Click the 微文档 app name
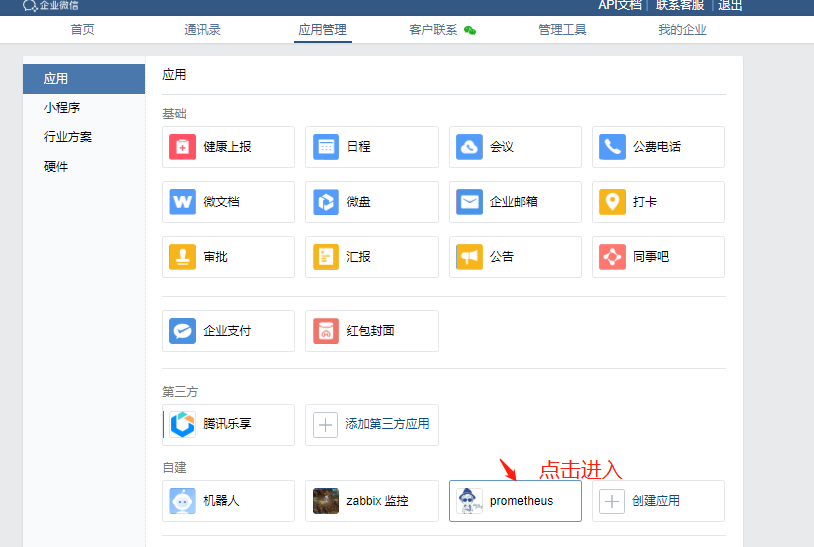This screenshot has height=547, width=814. (x=221, y=202)
